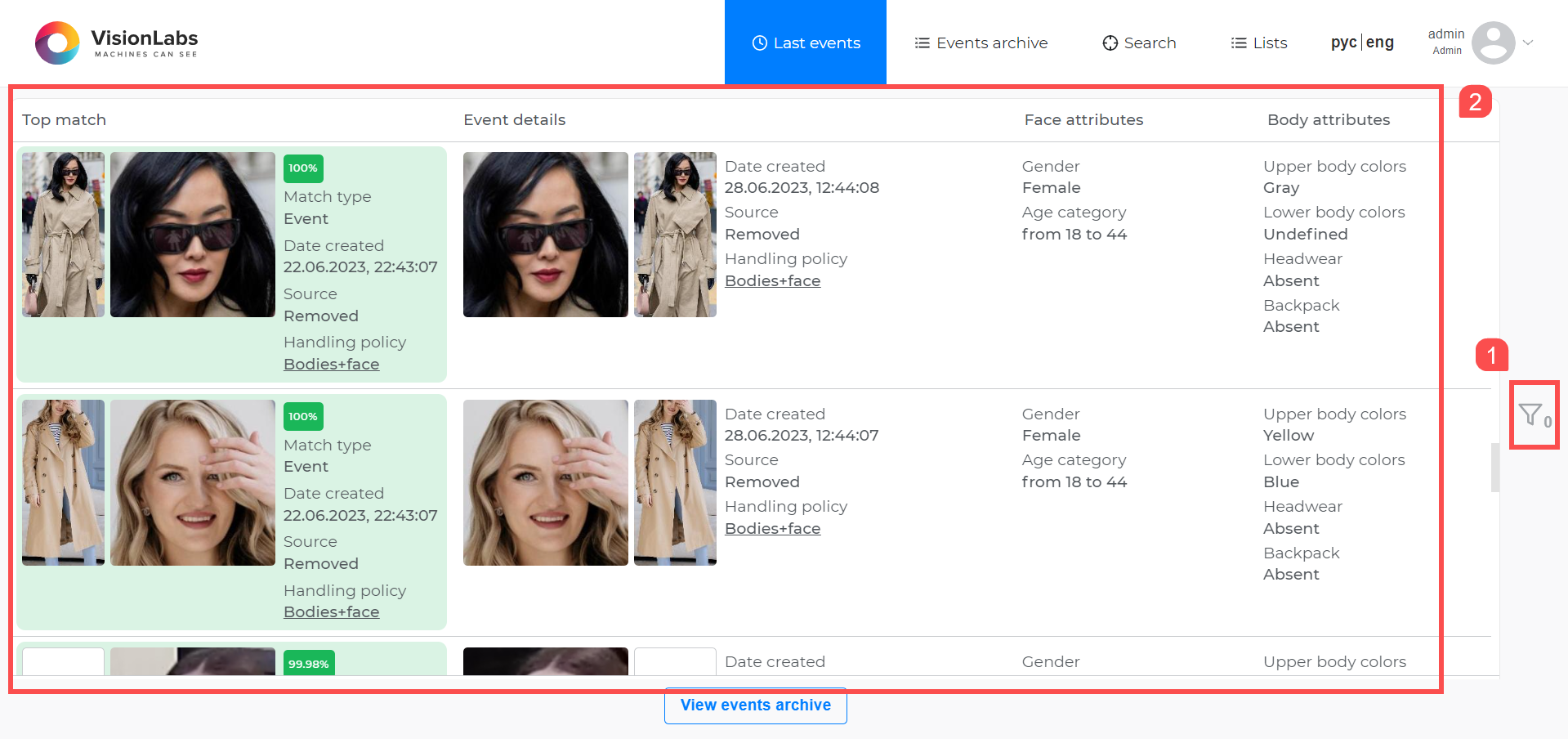Click the Blue lower body color value
Image resolution: width=1568 pixels, height=739 pixels.
pyautogui.click(x=1281, y=481)
